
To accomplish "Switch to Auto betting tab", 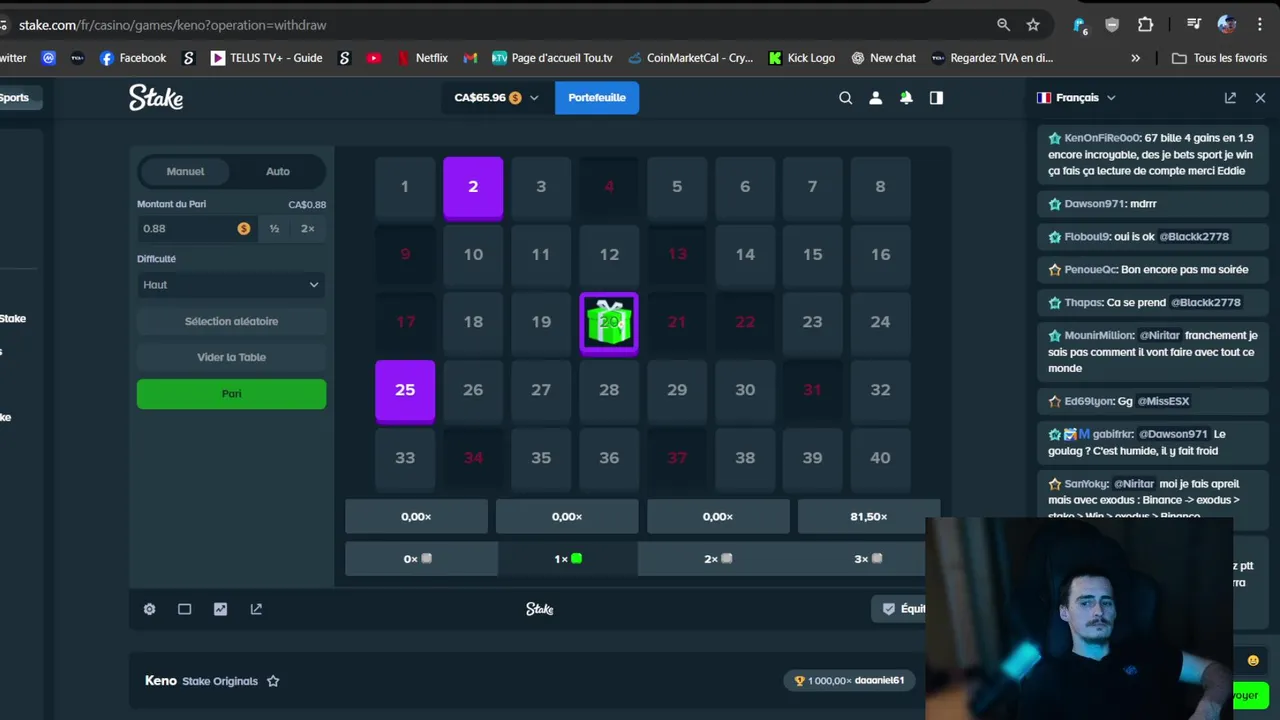I will click(x=278, y=172).
